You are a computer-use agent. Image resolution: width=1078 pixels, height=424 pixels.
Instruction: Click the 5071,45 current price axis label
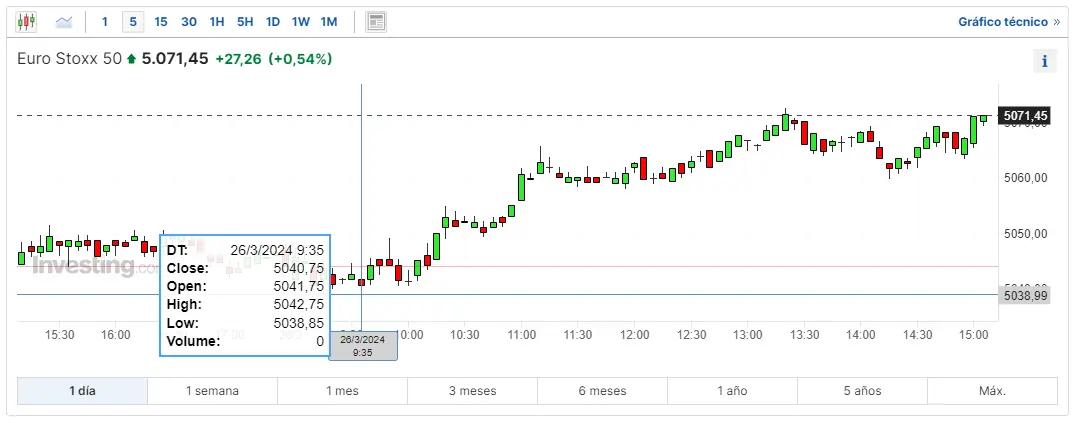tap(1024, 115)
